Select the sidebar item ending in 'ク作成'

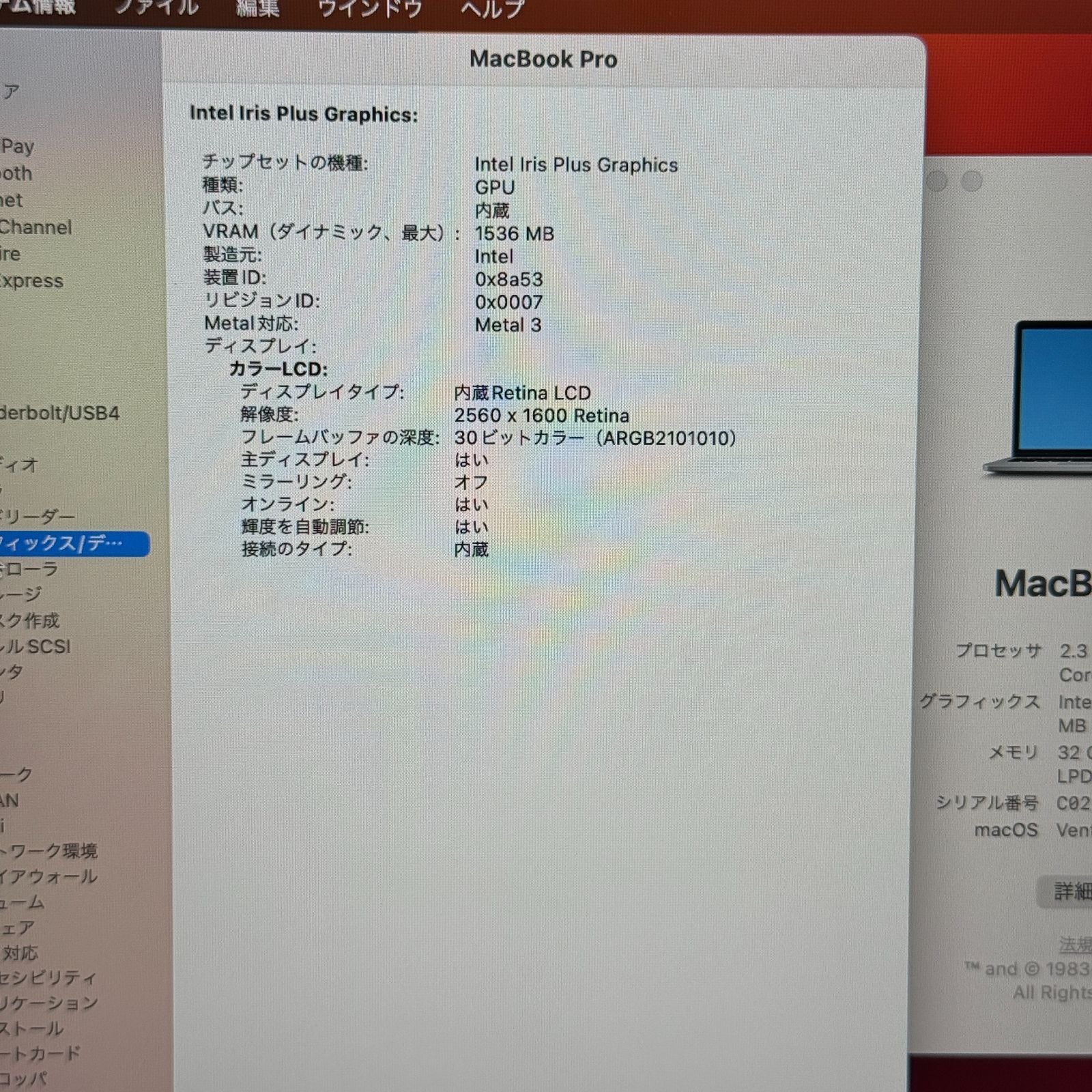pyautogui.click(x=30, y=620)
